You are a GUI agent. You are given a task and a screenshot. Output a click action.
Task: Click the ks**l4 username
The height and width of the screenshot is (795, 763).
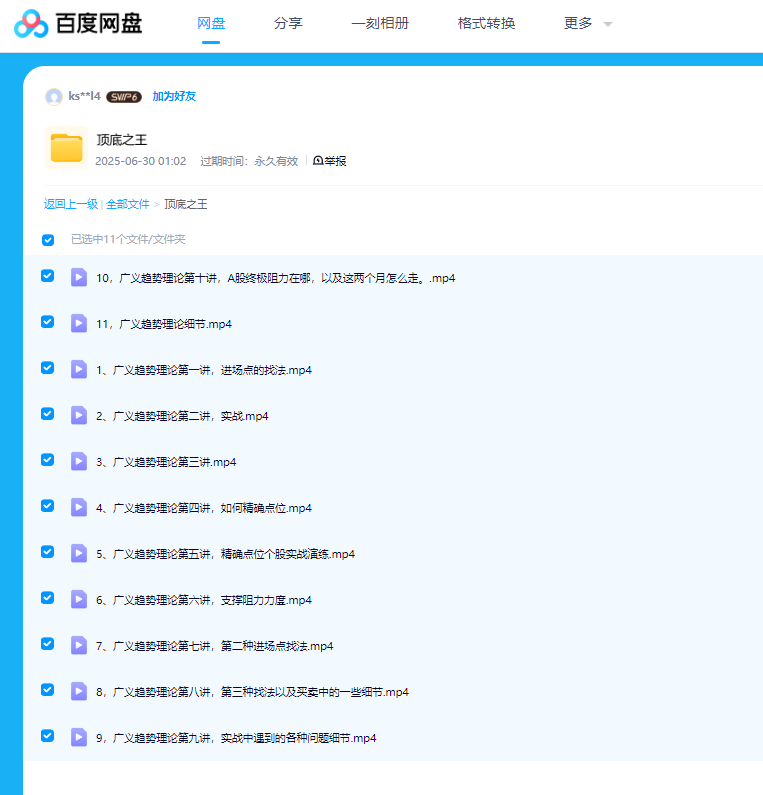click(x=85, y=96)
